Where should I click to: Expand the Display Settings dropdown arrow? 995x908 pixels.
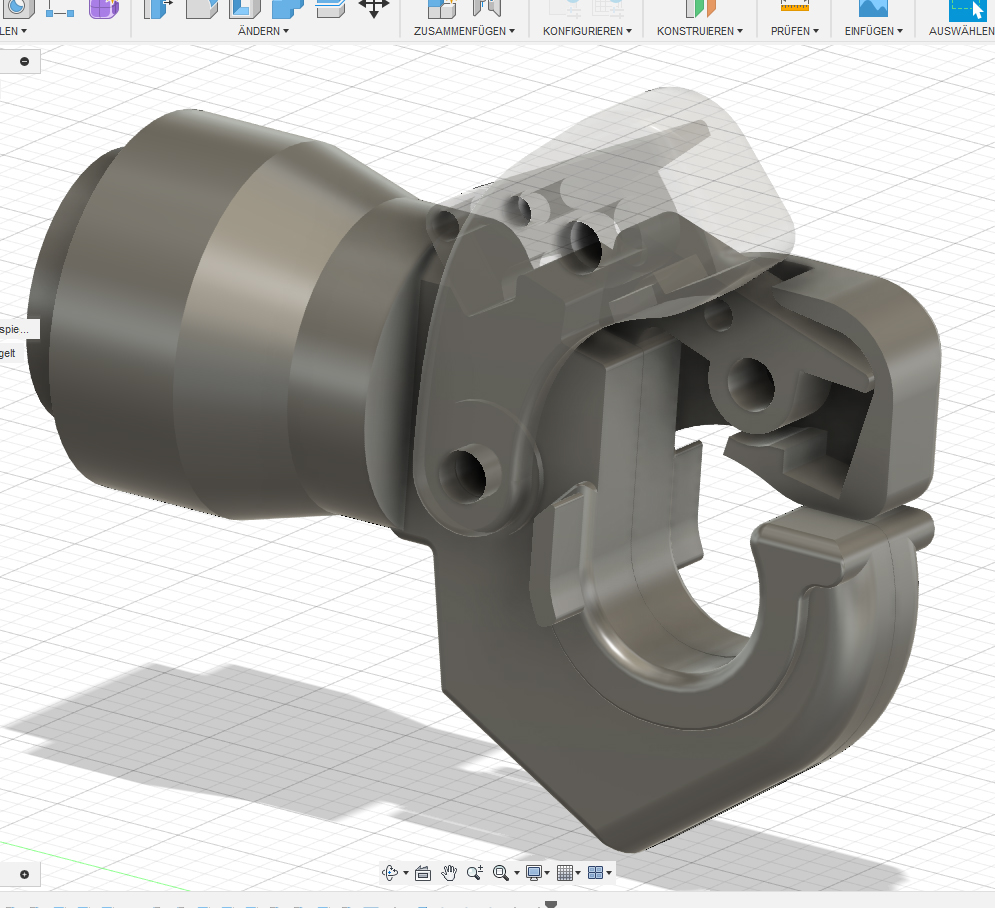click(x=547, y=874)
